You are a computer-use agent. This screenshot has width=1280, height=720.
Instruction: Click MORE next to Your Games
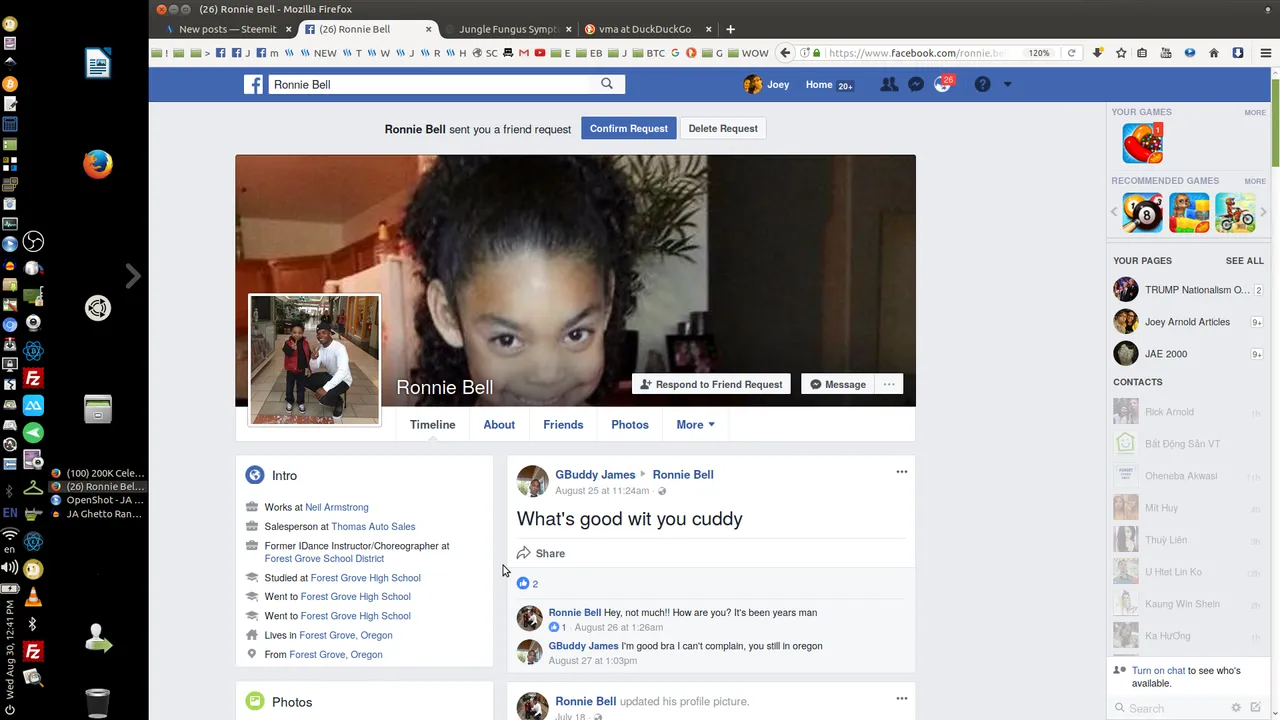tap(1255, 112)
